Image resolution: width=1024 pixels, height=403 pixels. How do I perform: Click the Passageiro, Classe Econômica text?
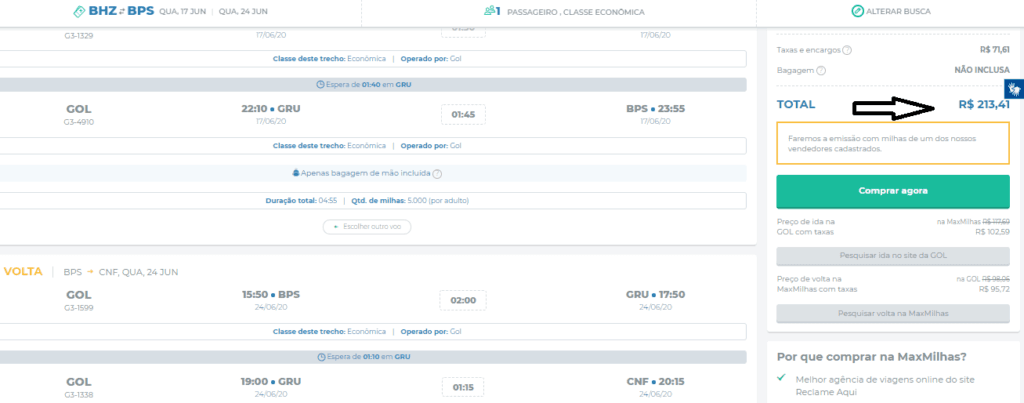(574, 12)
